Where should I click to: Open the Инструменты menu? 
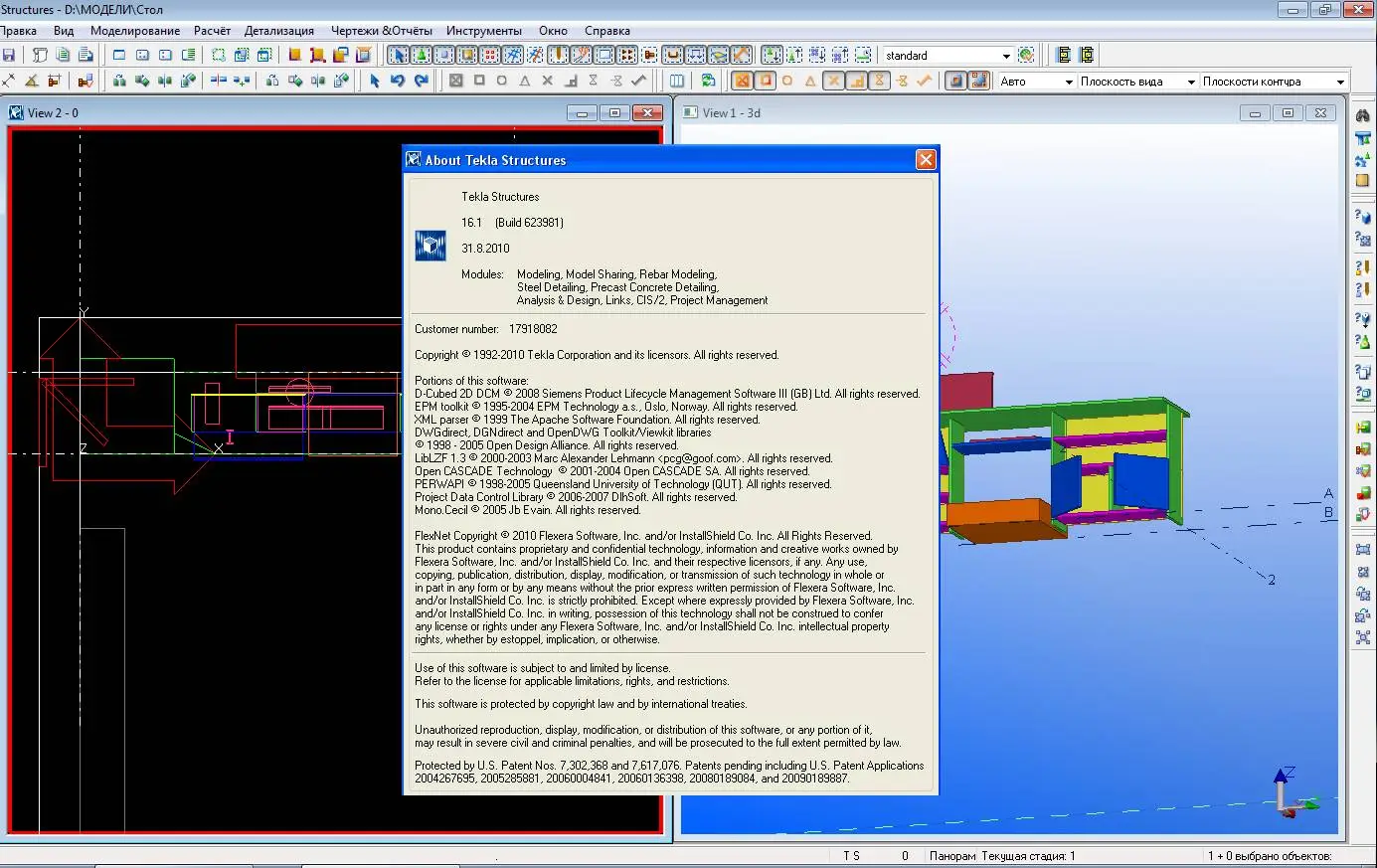click(x=484, y=31)
